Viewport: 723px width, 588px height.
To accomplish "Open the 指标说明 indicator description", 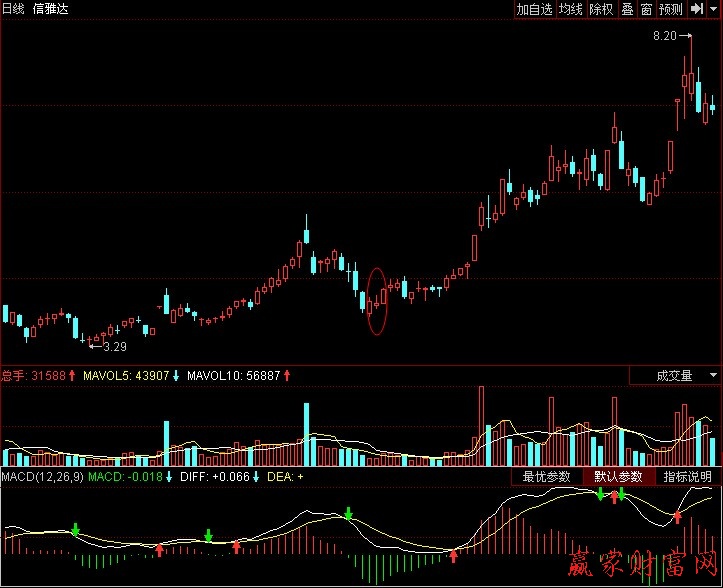I will (688, 477).
